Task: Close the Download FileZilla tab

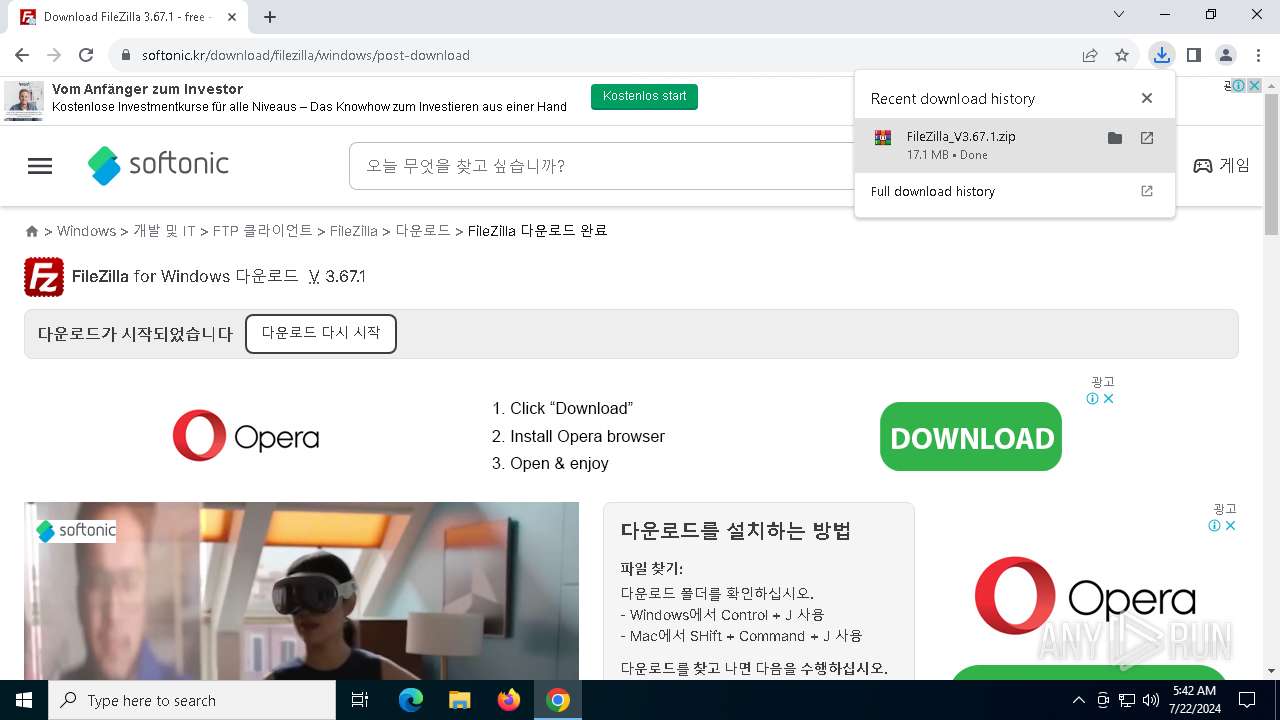Action: 232,17
